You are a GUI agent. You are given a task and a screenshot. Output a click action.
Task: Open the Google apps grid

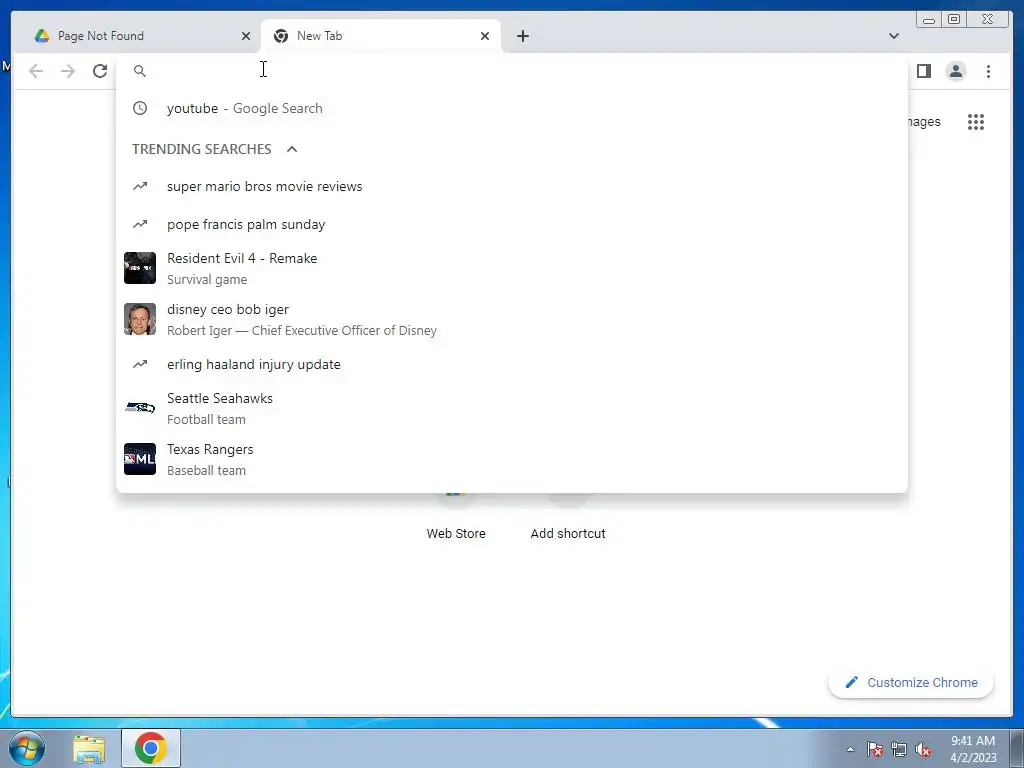point(976,121)
